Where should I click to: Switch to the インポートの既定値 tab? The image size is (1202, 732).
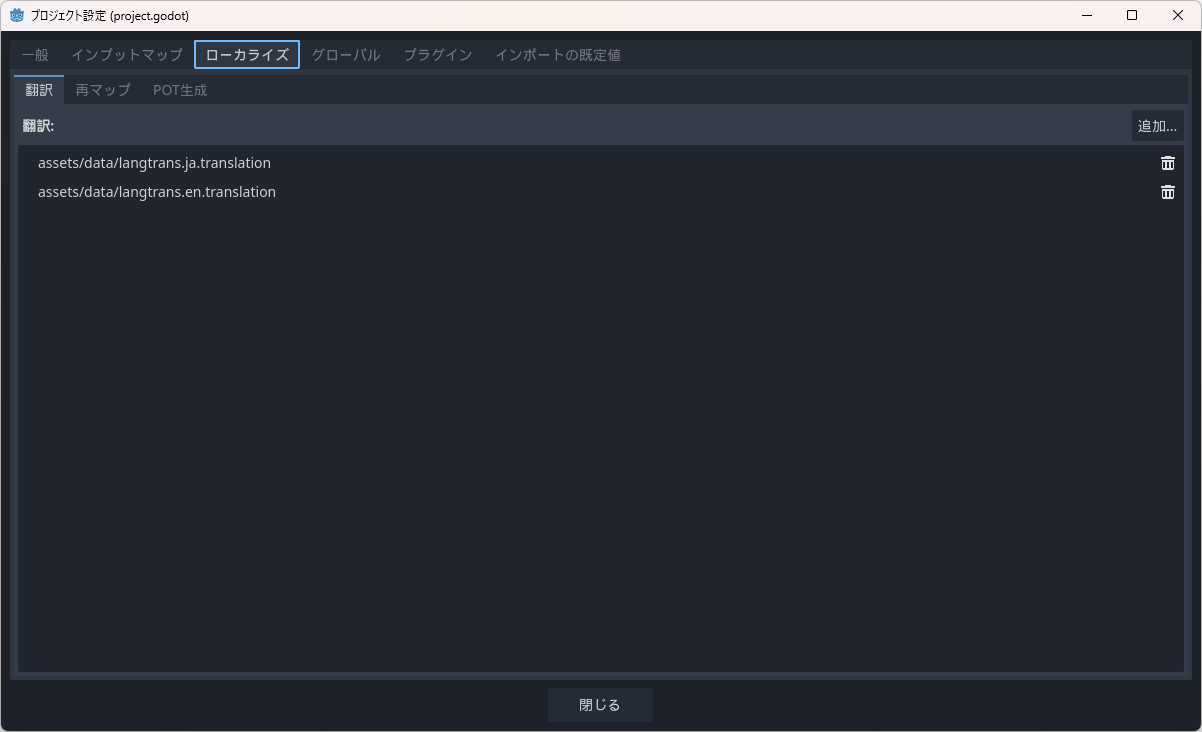(x=558, y=55)
